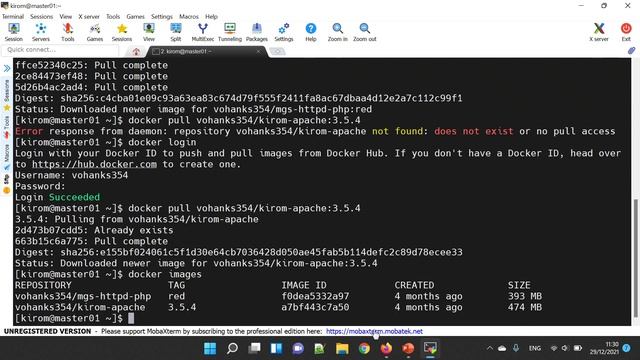Open the Sessions menu
The image size is (640, 360).
[x=41, y=16]
